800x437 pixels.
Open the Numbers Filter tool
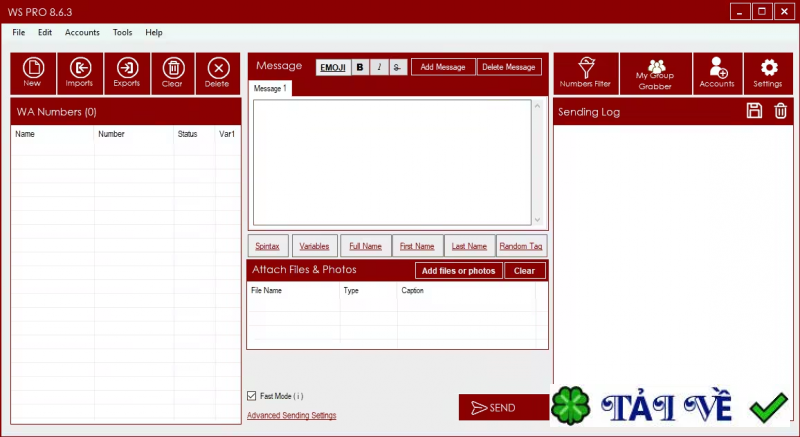[x=586, y=73]
